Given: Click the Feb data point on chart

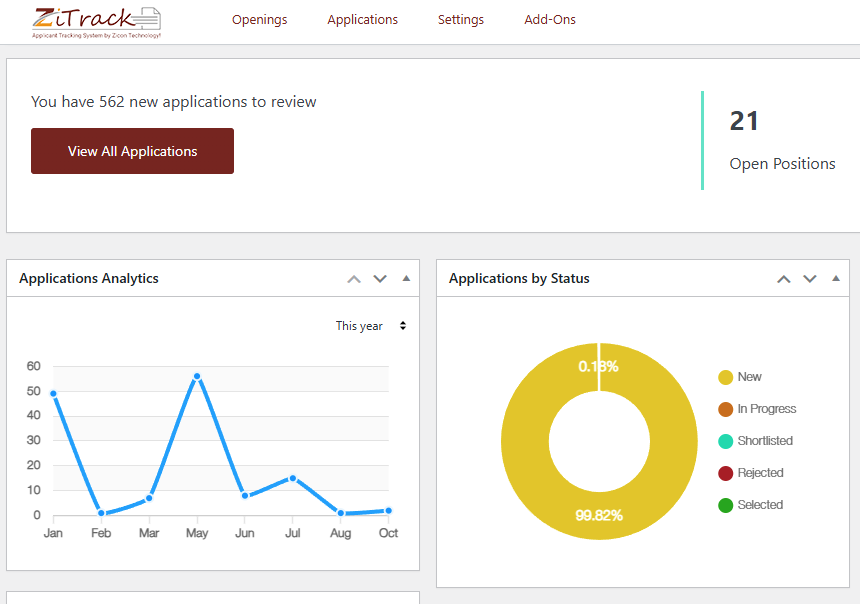Looking at the screenshot, I should [x=101, y=513].
